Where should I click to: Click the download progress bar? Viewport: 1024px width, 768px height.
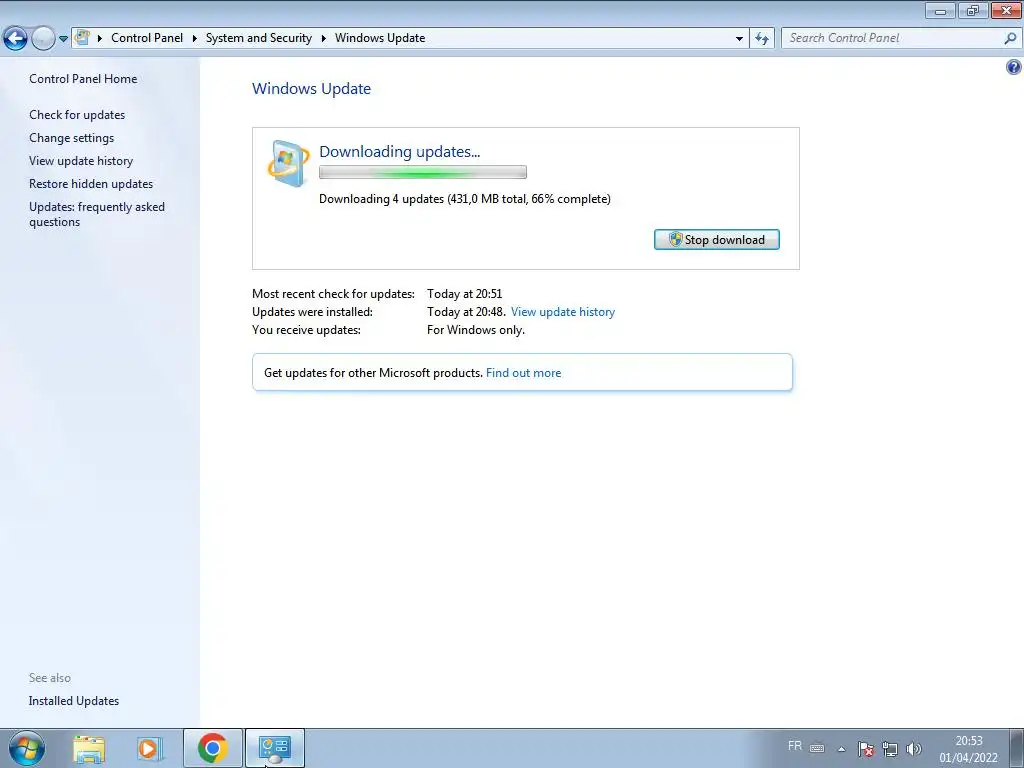point(423,172)
